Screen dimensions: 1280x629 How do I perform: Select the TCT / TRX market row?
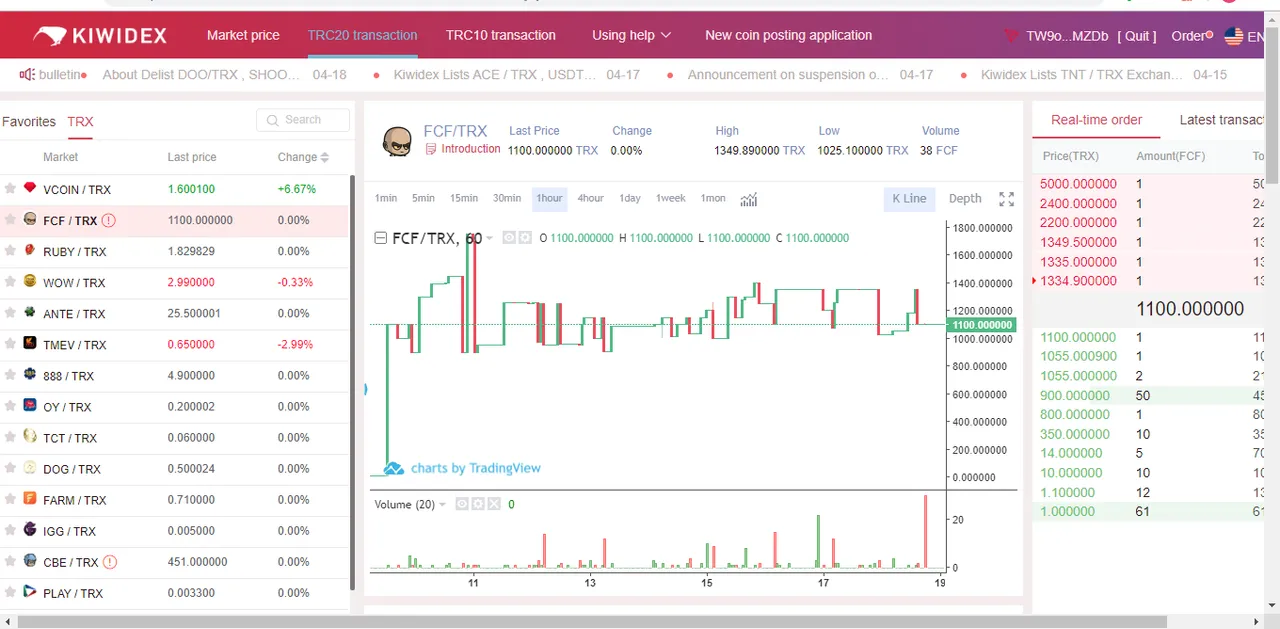tap(173, 437)
